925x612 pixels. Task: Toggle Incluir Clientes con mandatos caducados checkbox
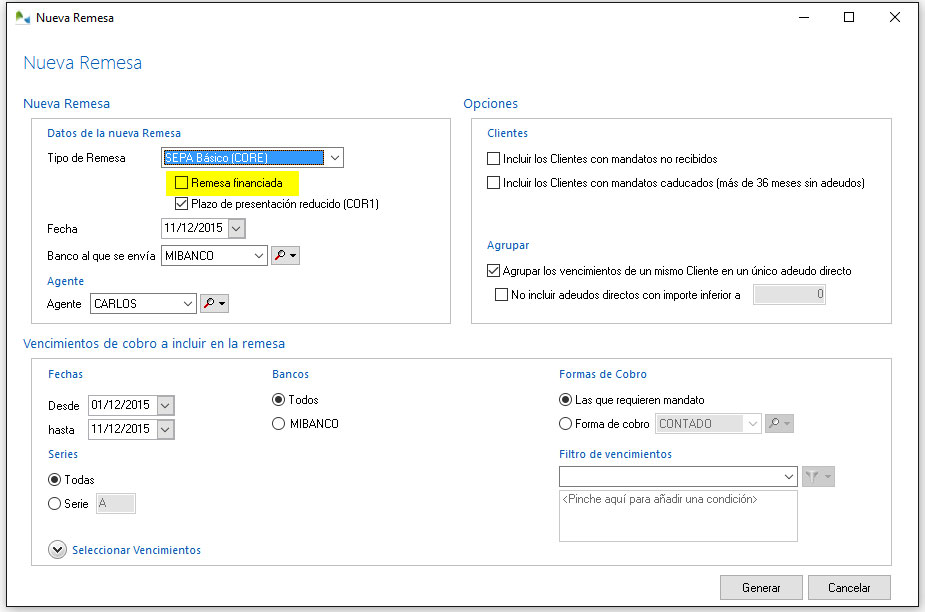click(x=493, y=183)
